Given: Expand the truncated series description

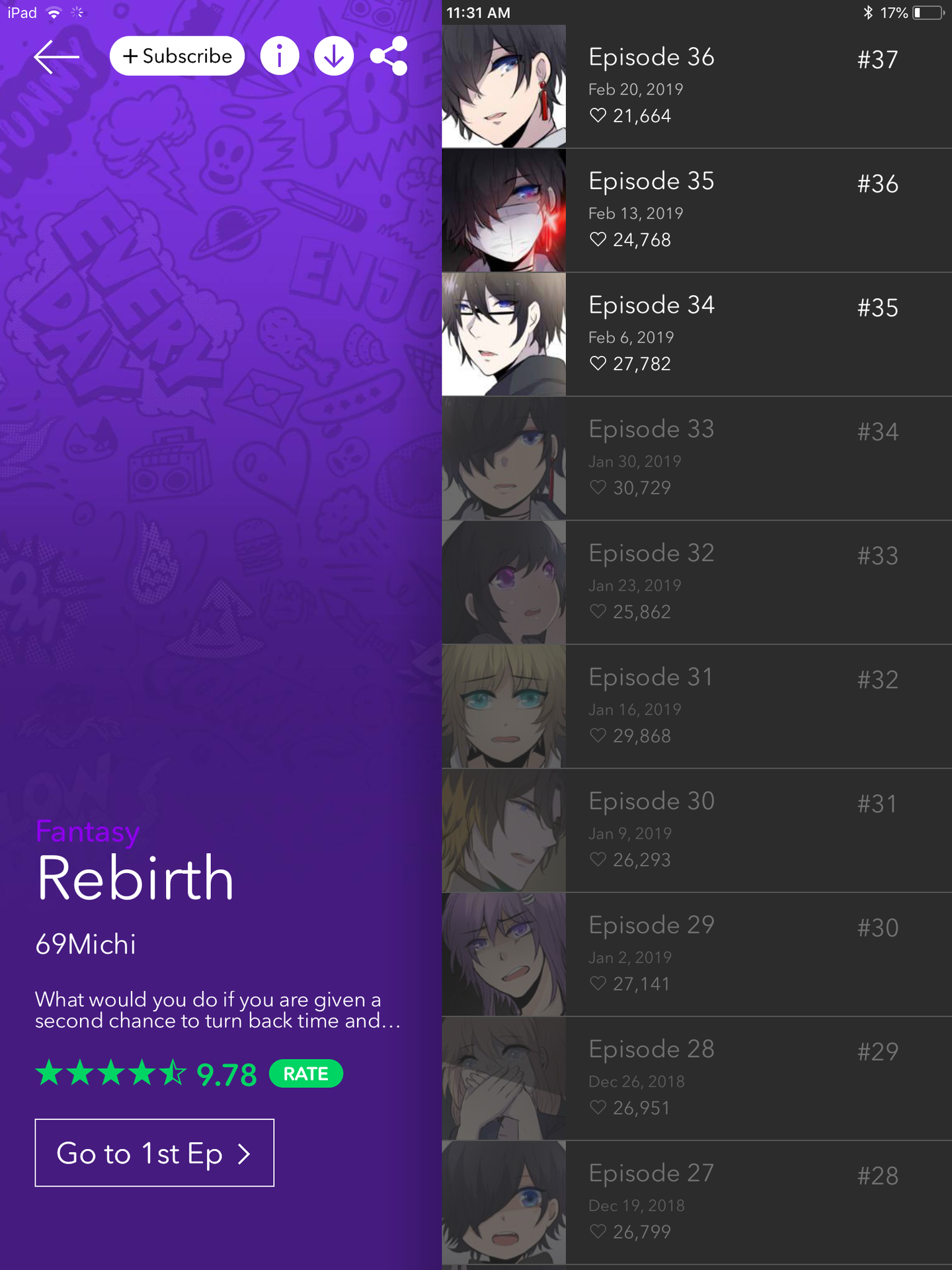Looking at the screenshot, I should pos(218,1010).
